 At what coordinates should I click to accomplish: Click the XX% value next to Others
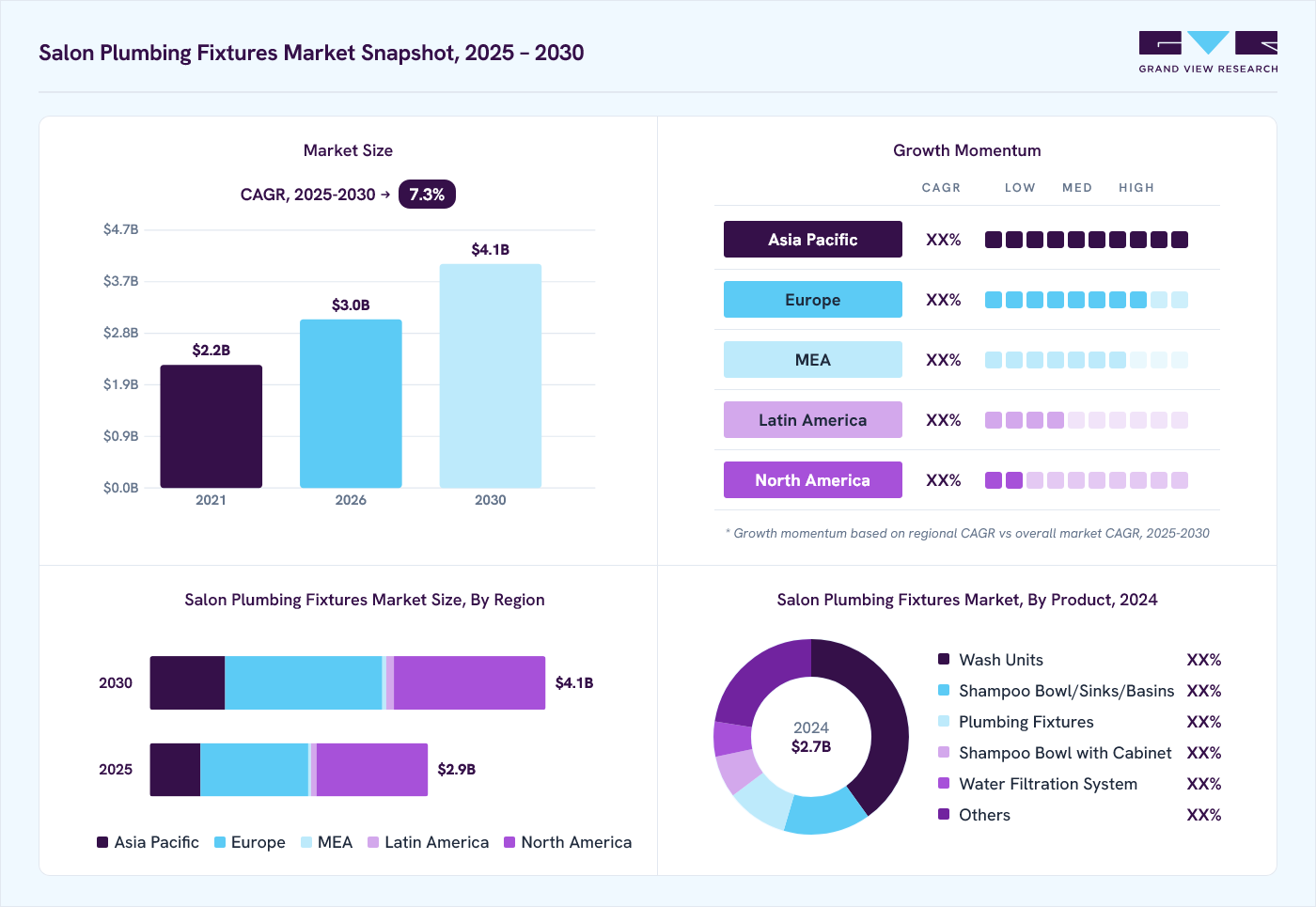tap(1204, 815)
